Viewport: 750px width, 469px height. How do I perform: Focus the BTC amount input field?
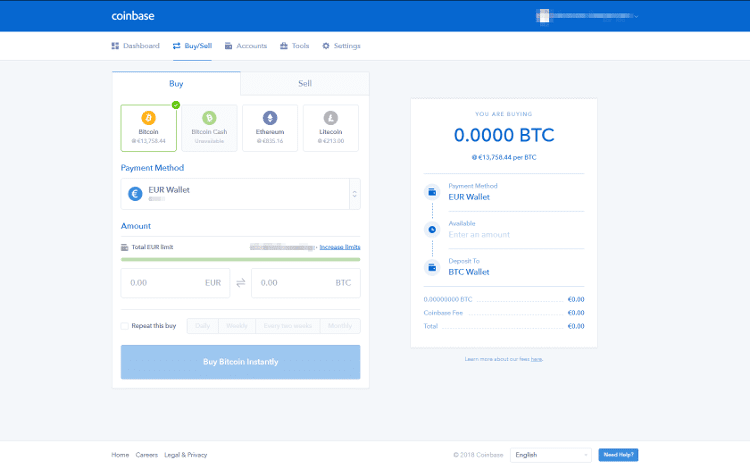[x=306, y=283]
